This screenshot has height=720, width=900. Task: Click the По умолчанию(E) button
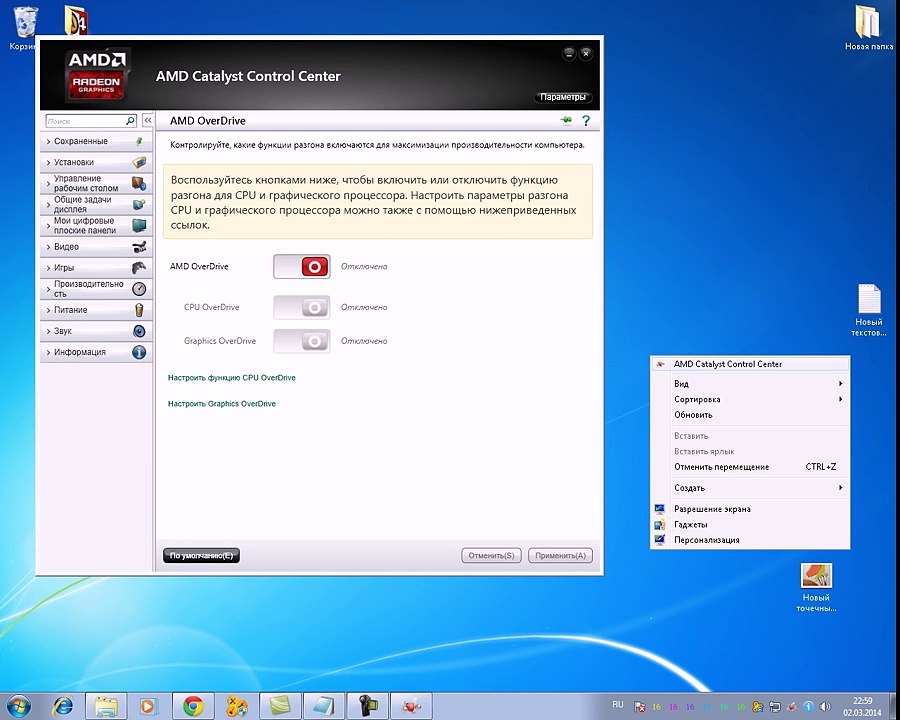(201, 555)
